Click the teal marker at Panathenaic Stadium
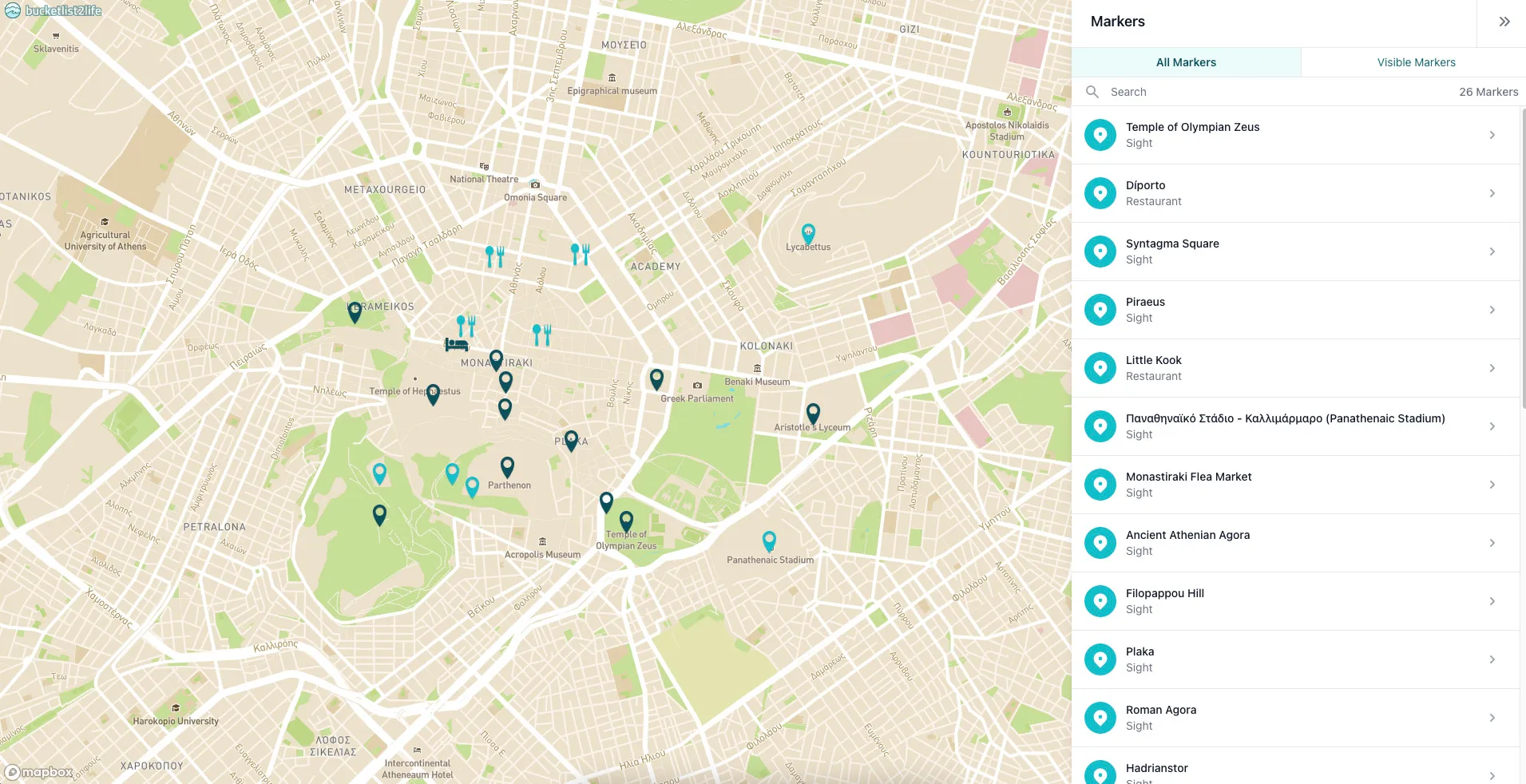The width and height of the screenshot is (1526, 784). click(769, 541)
